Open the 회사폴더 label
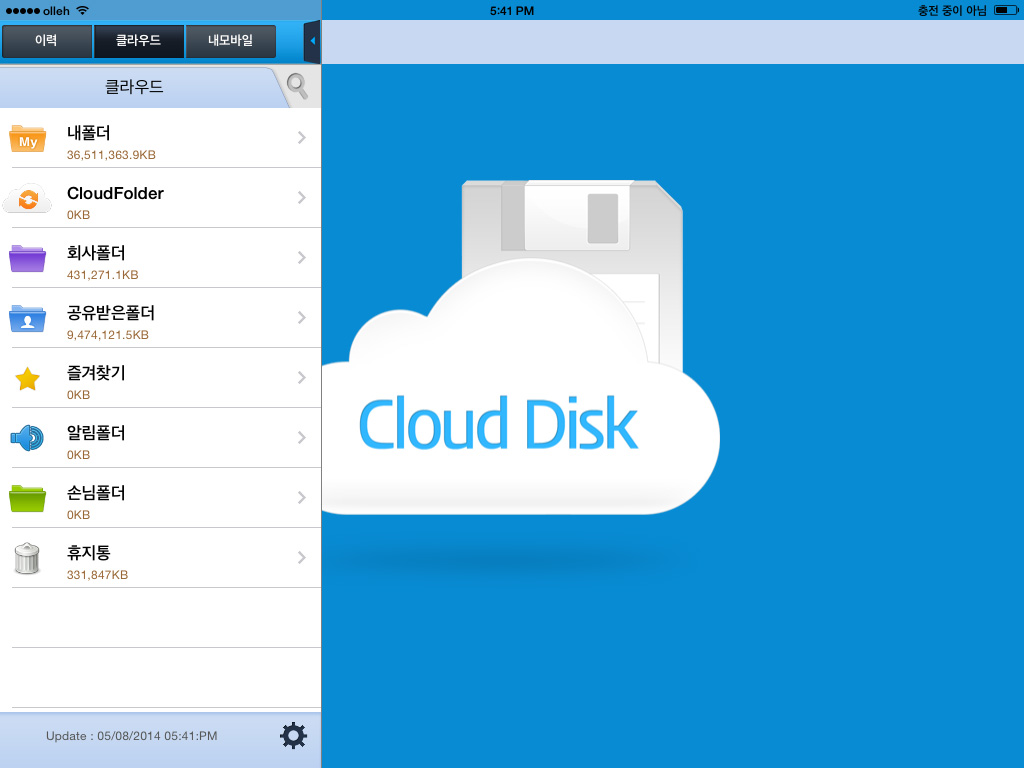1024x768 pixels. click(x=96, y=253)
